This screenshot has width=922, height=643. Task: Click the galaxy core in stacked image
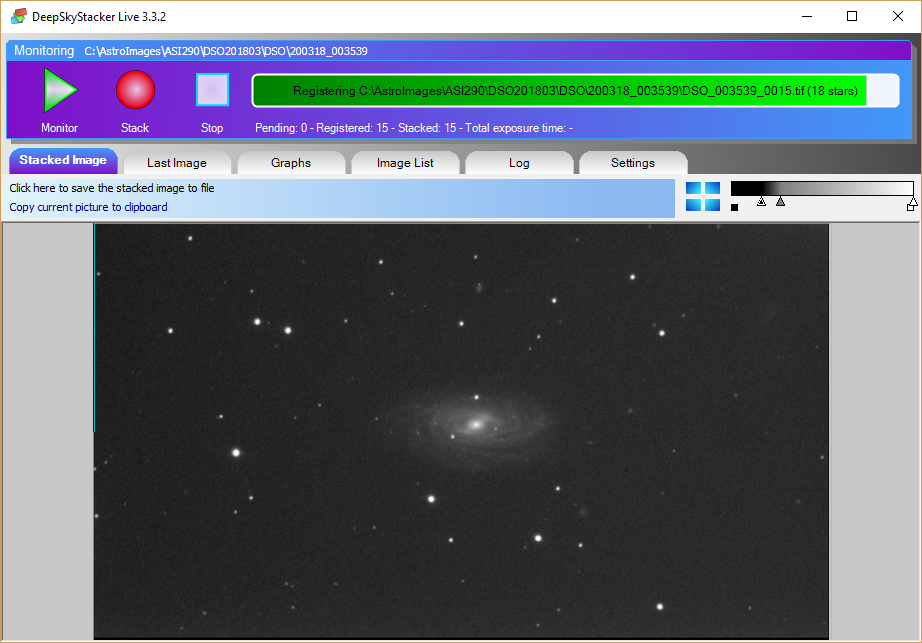click(x=477, y=424)
